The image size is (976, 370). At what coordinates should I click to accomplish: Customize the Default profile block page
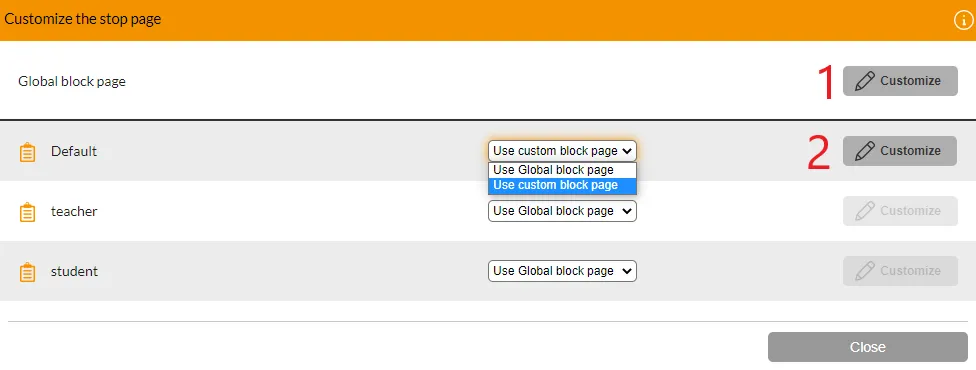pyautogui.click(x=900, y=151)
